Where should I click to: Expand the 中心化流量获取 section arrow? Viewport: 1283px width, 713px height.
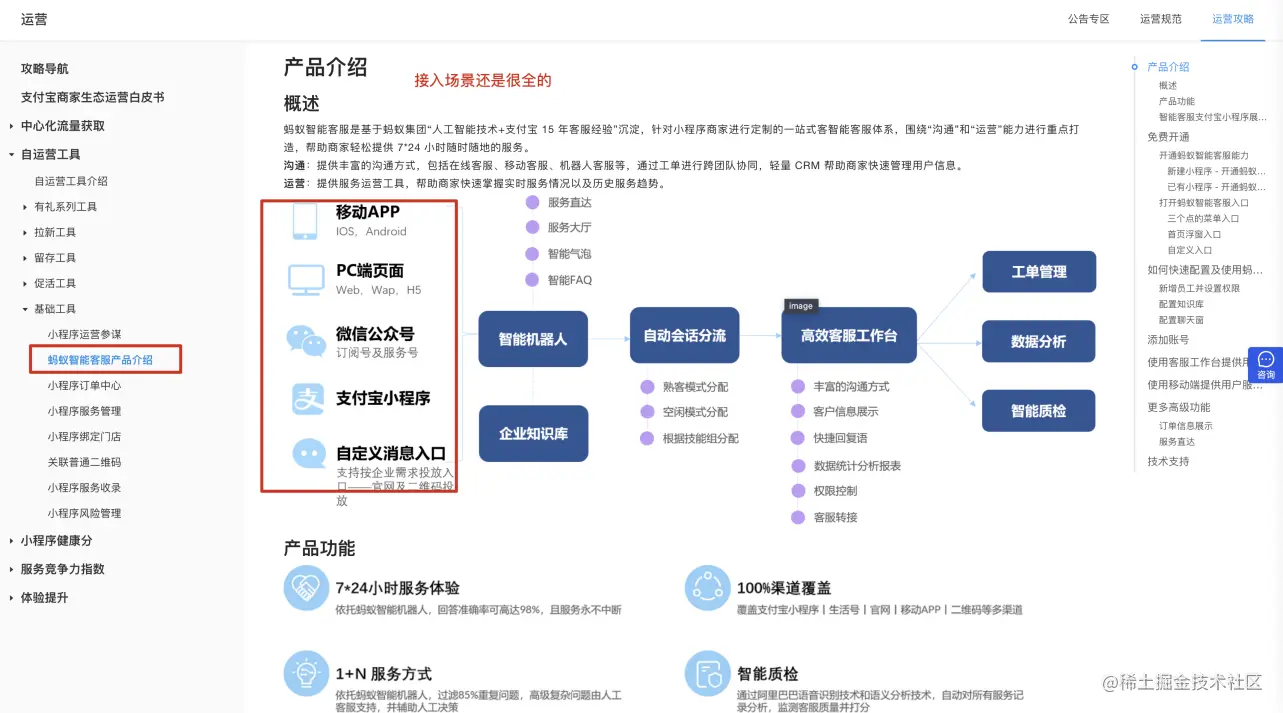(11, 126)
